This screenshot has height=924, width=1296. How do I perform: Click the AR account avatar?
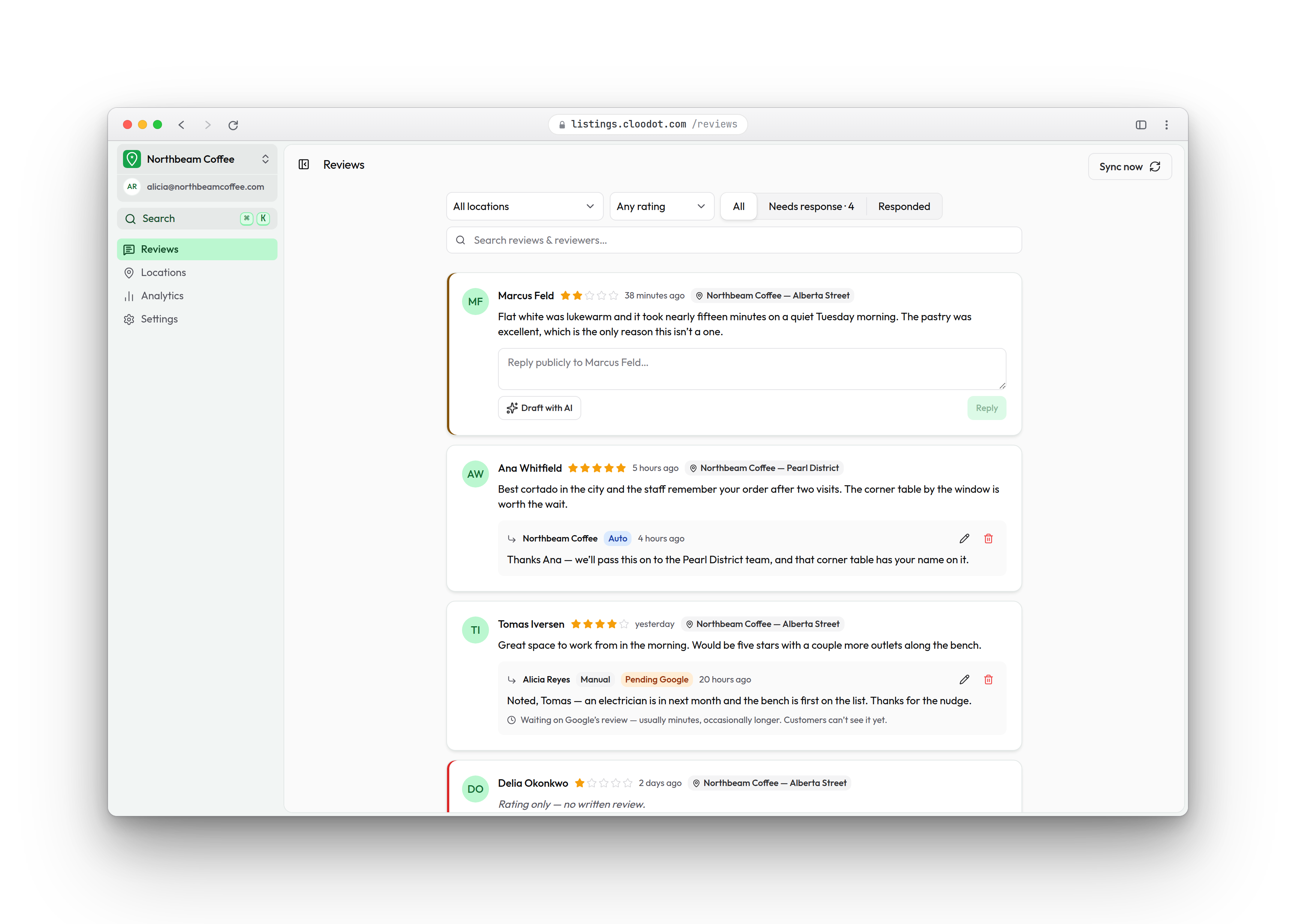coord(132,187)
